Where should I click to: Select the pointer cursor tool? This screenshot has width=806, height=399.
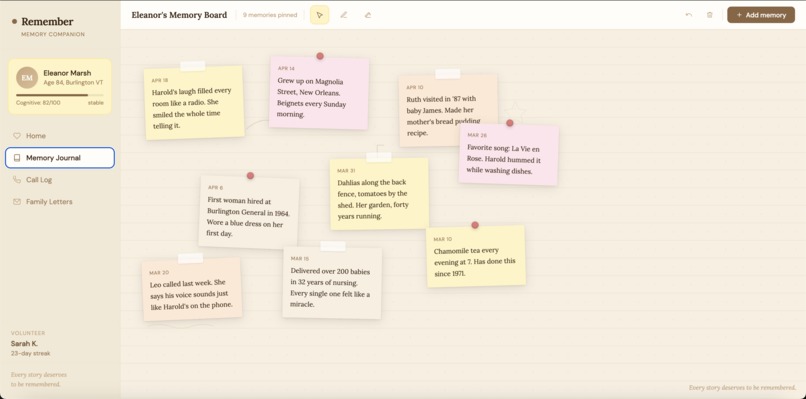[x=319, y=15]
